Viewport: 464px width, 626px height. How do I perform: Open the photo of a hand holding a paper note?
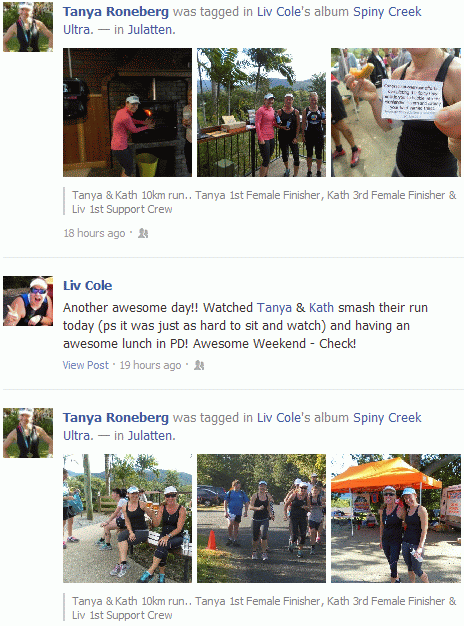pos(396,113)
